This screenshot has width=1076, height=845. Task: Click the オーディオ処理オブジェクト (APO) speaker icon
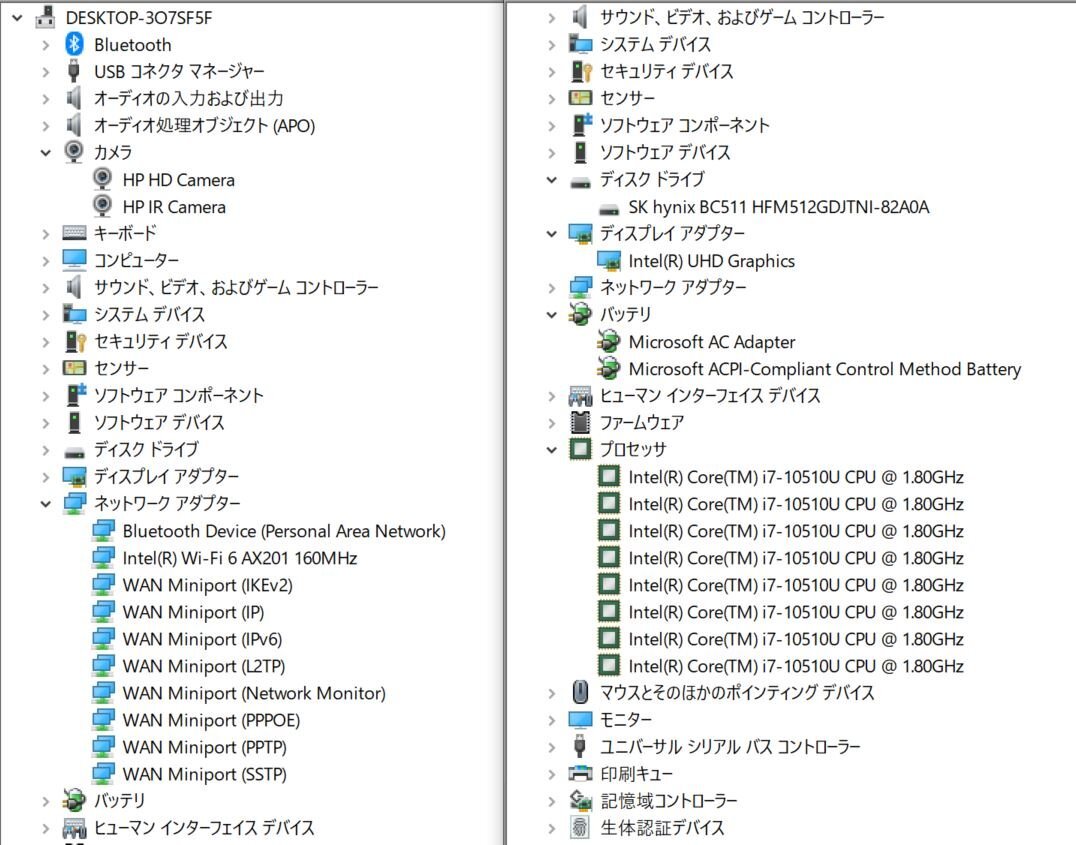(x=74, y=125)
